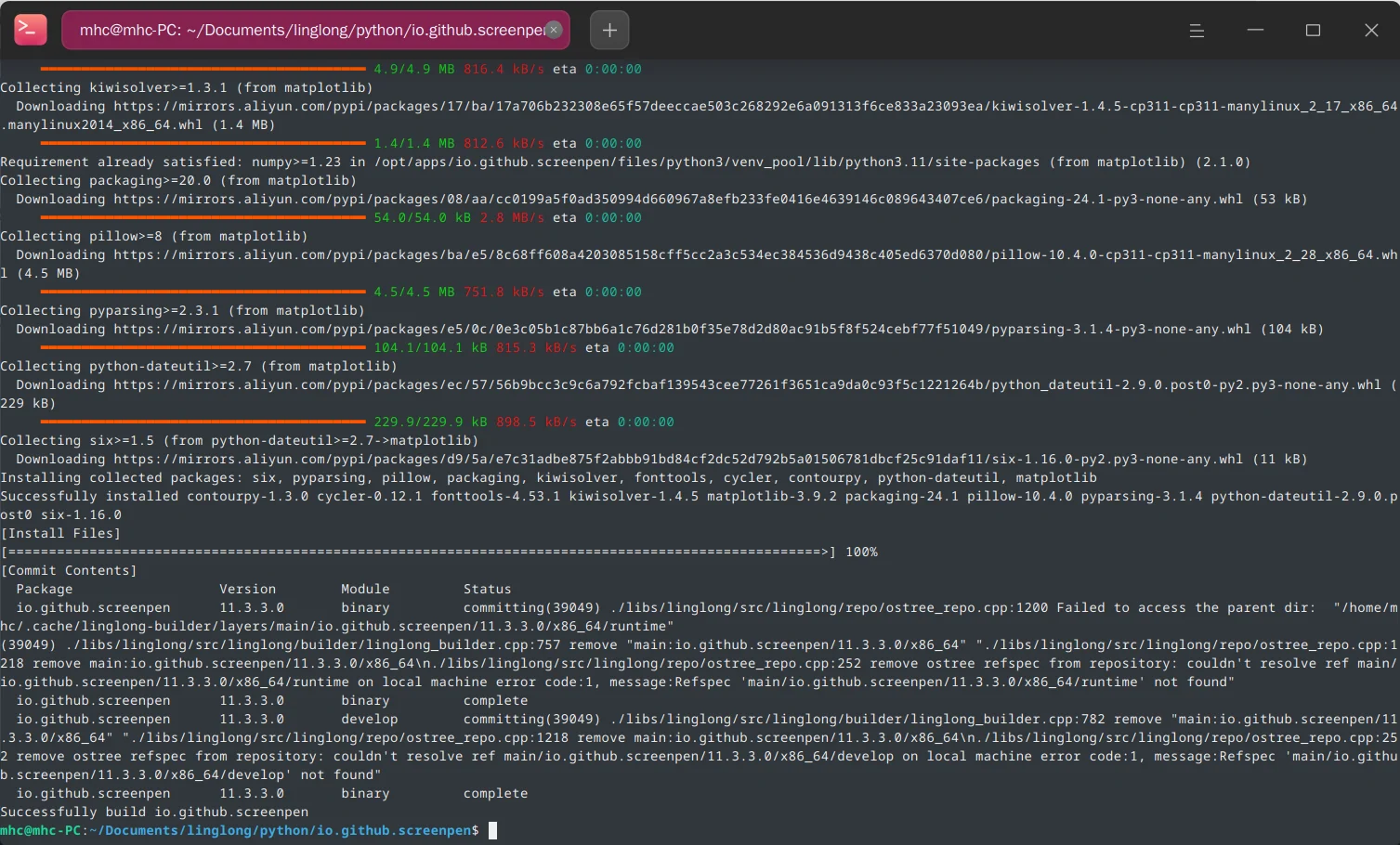Click 'Installing collected packages' line
Screen dimensions: 1400x845
point(548,477)
